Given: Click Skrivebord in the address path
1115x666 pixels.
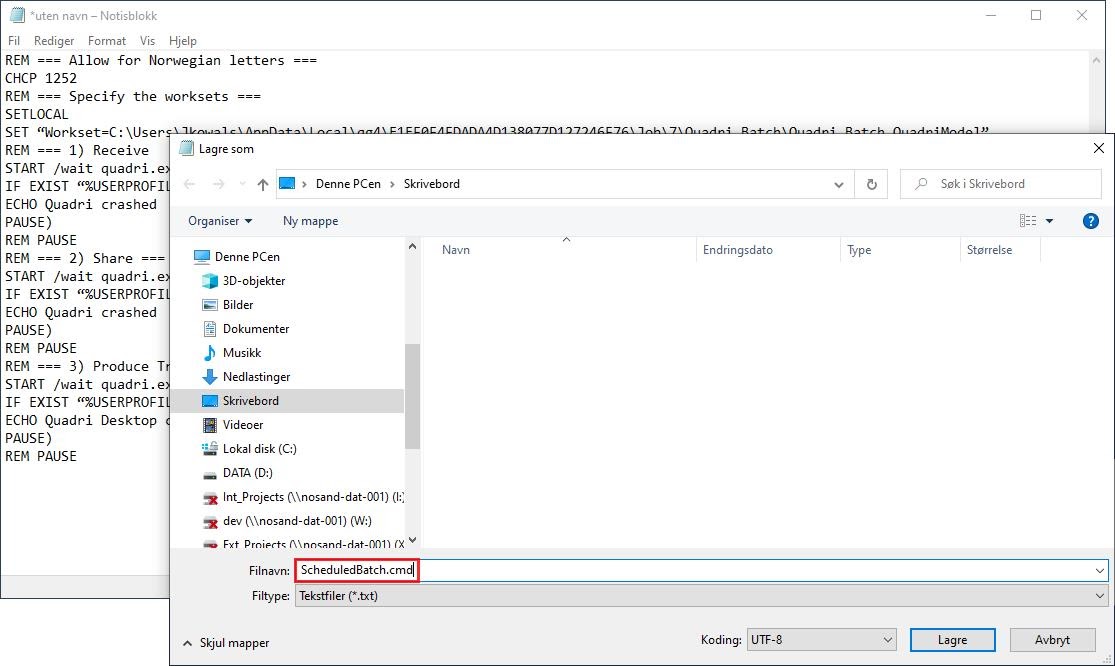Looking at the screenshot, I should click(432, 183).
